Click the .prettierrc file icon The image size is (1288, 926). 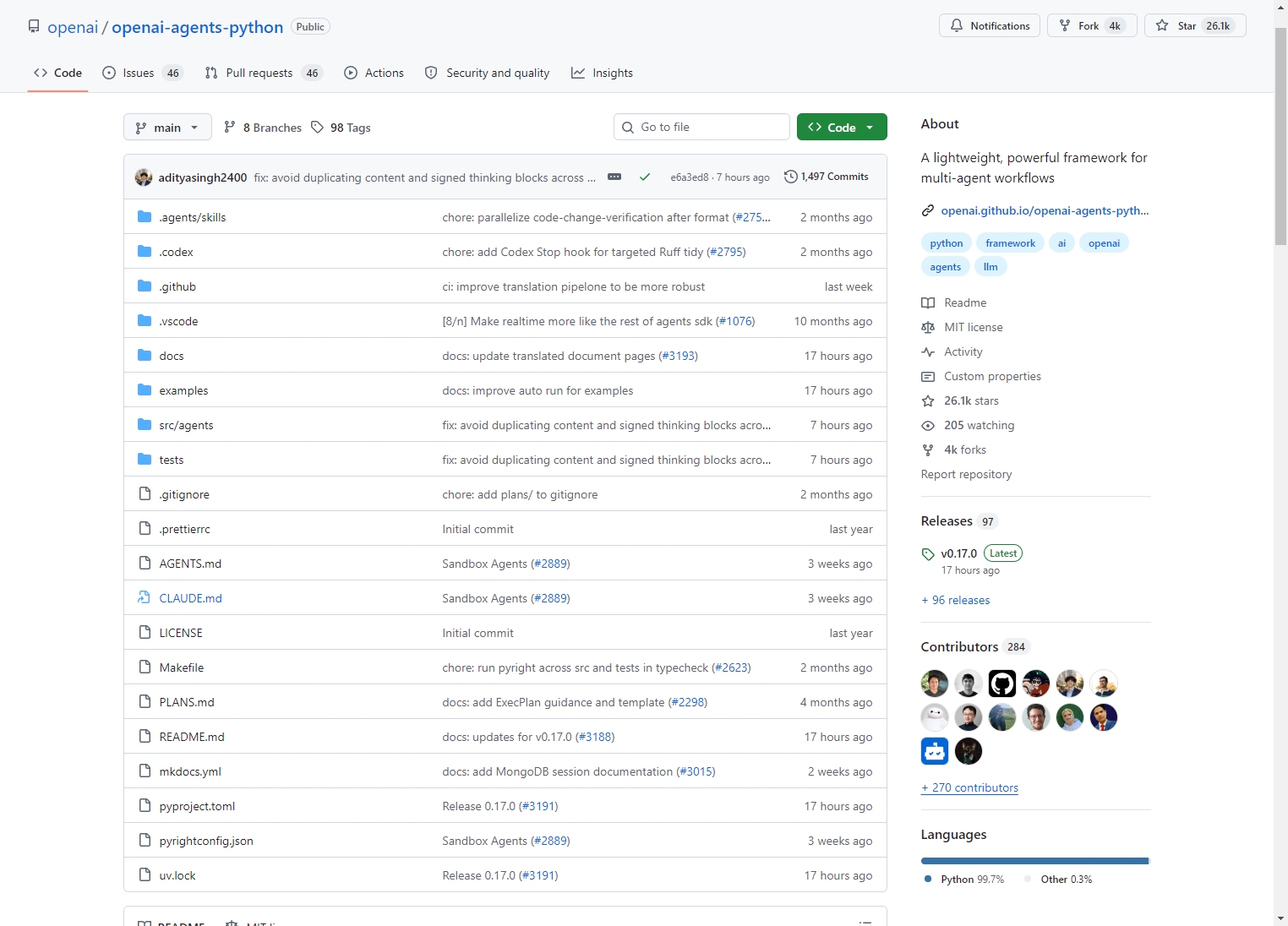tap(145, 528)
